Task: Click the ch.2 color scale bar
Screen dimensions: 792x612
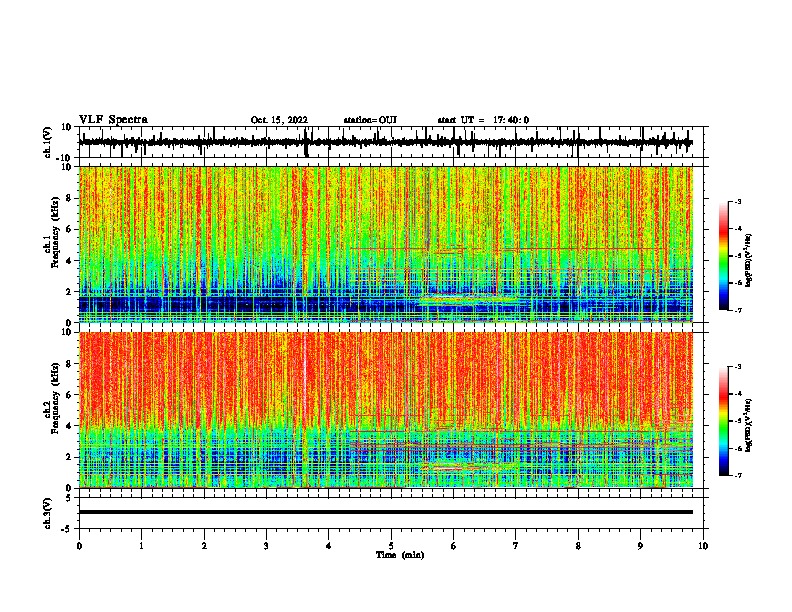Action: (723, 421)
